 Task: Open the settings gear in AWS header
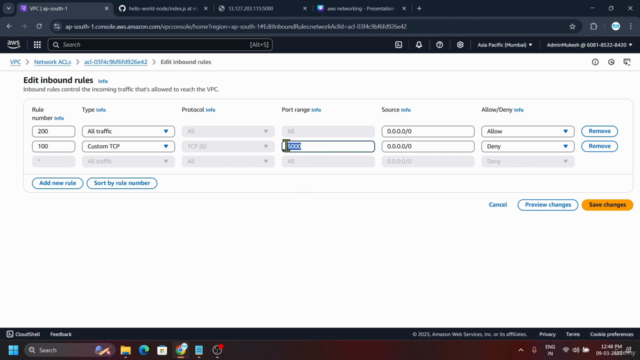click(x=460, y=44)
